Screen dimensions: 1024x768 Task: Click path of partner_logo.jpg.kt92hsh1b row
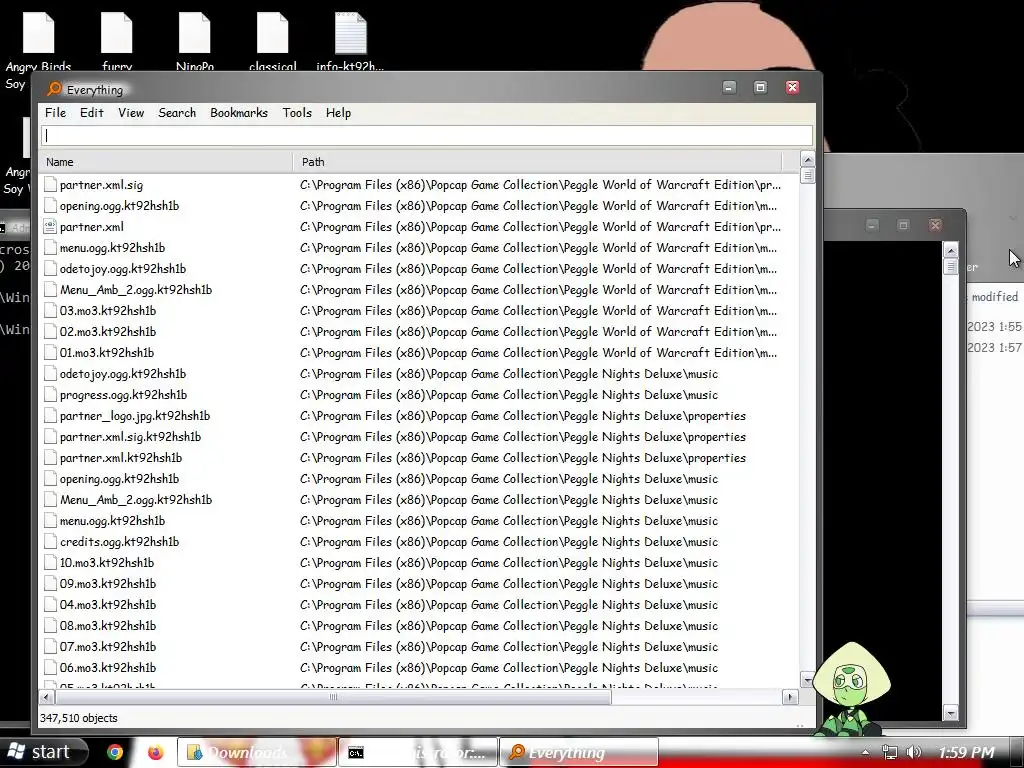click(522, 415)
